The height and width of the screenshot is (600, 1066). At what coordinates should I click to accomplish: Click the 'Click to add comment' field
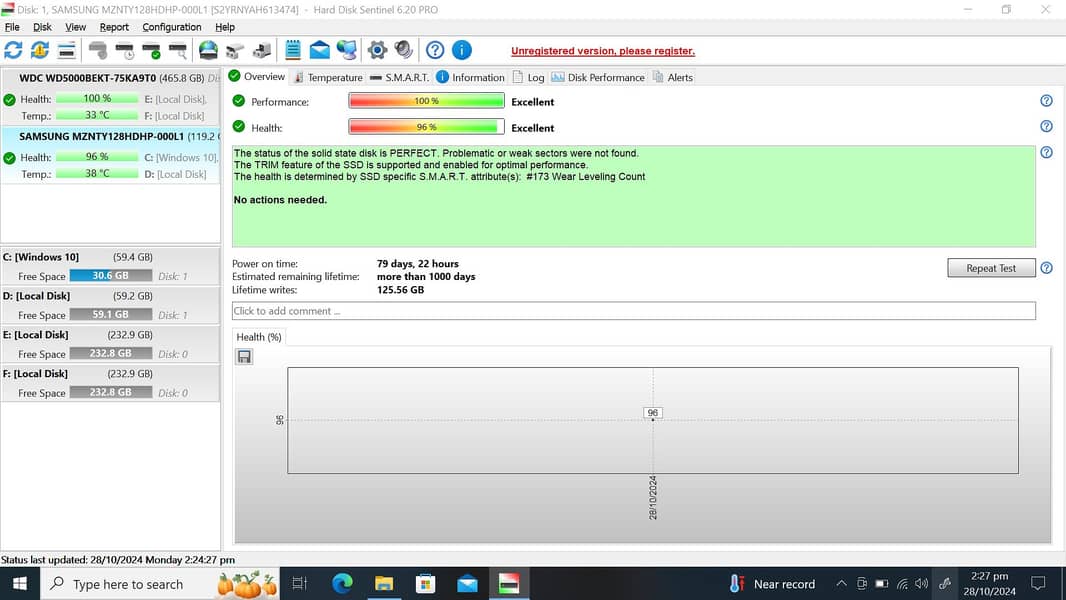pyautogui.click(x=633, y=311)
